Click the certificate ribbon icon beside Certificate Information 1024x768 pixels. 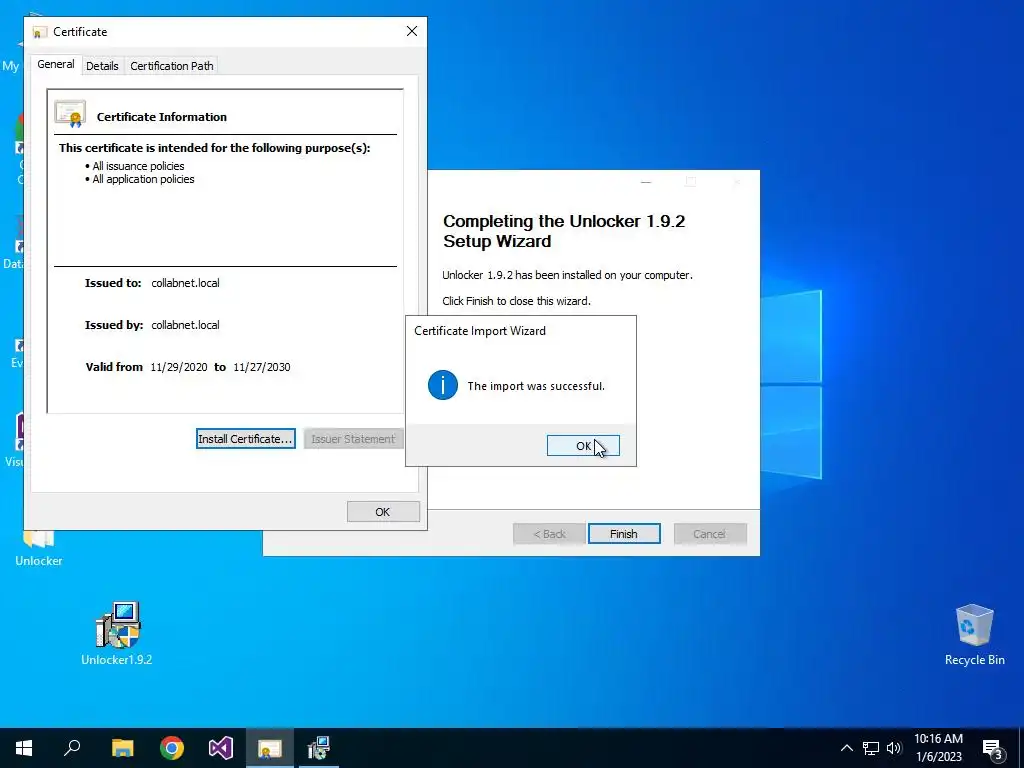71,114
